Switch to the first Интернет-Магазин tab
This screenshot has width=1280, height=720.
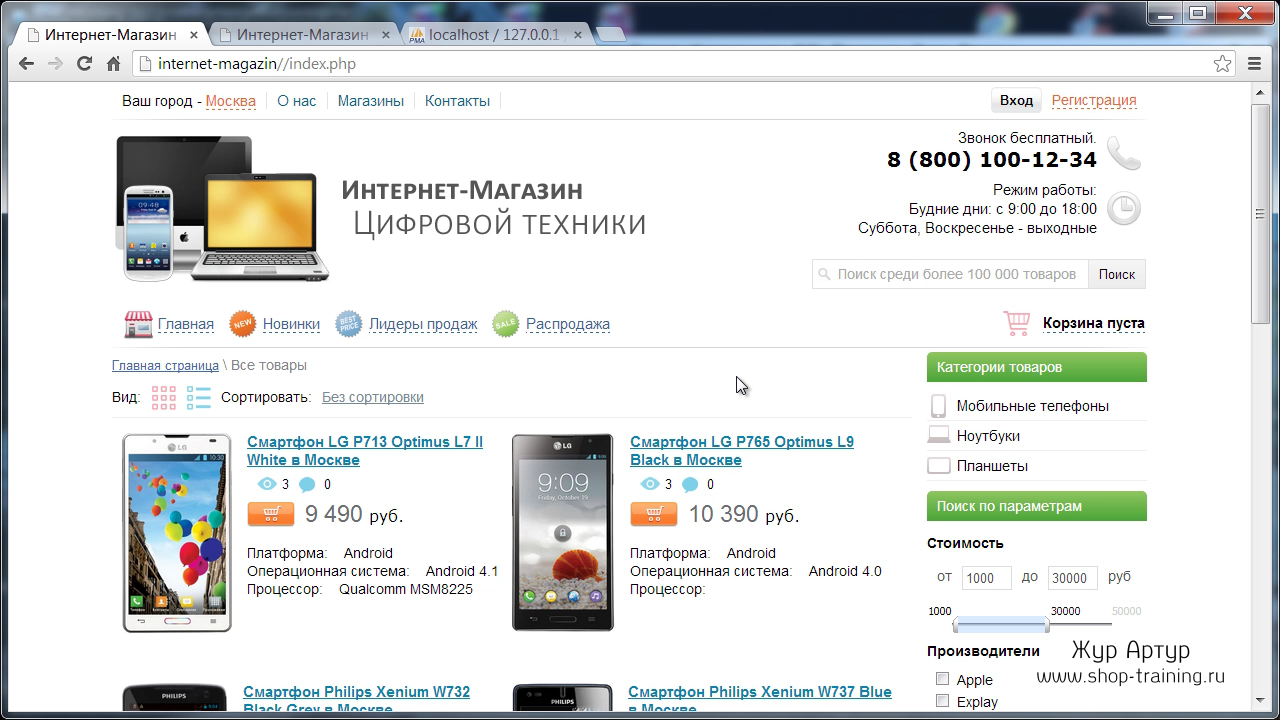(x=110, y=34)
